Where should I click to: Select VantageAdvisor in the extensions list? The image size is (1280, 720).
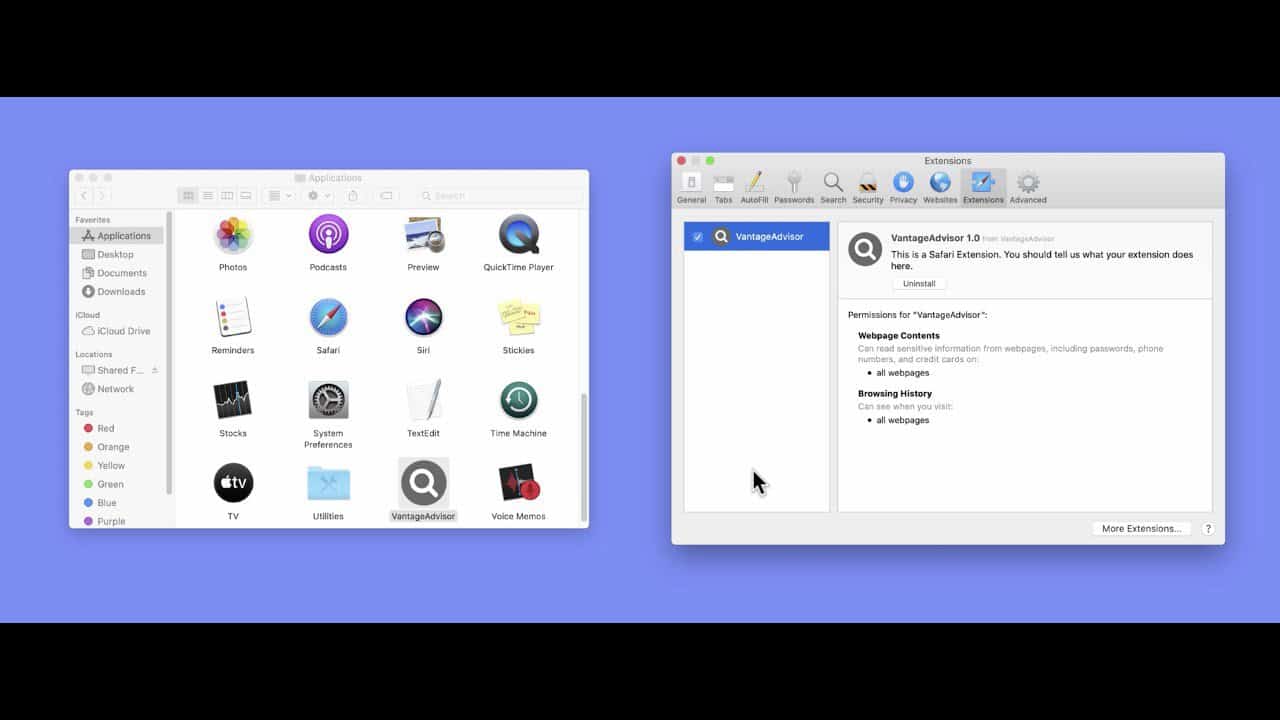click(x=757, y=237)
